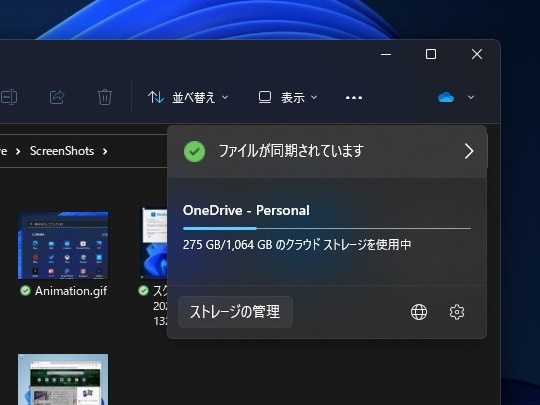The height and width of the screenshot is (405, 540).
Task: Click the green sync checkmark icon
Action: (x=195, y=151)
